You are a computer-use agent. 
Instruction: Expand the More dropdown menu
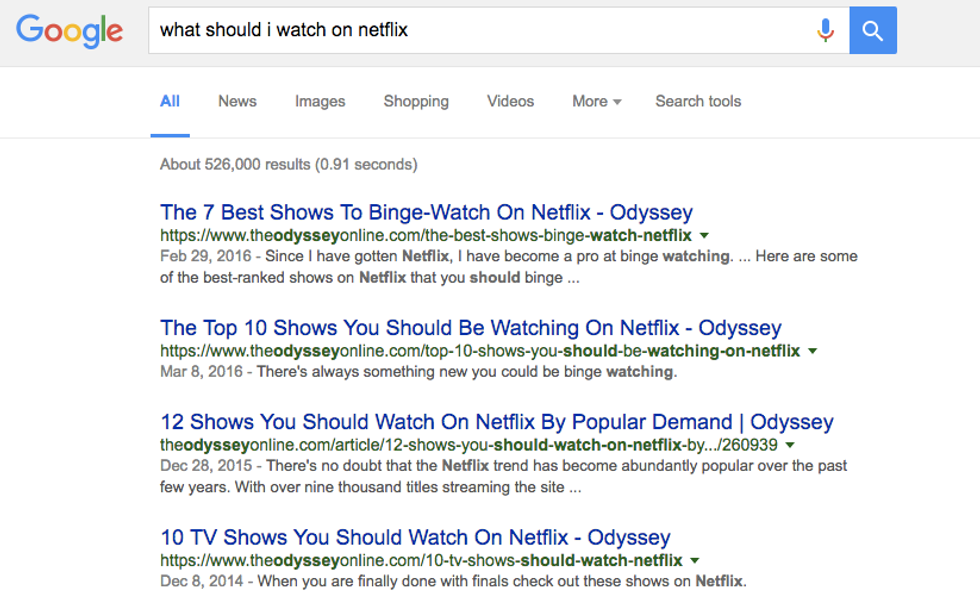tap(596, 101)
